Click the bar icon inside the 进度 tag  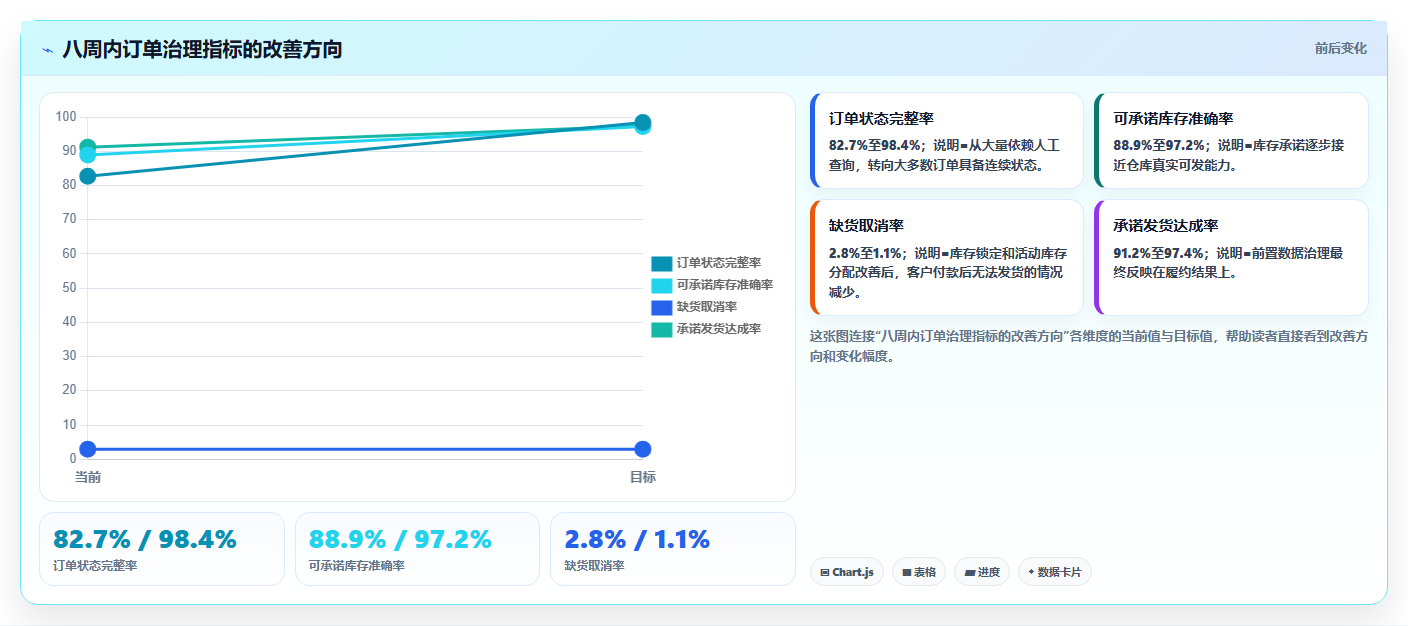tap(970, 573)
